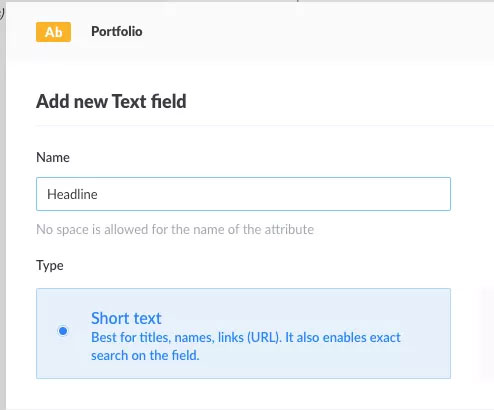Screen dimensions: 494x410
Task: Click the URL mention in Short text description
Action: (263, 338)
